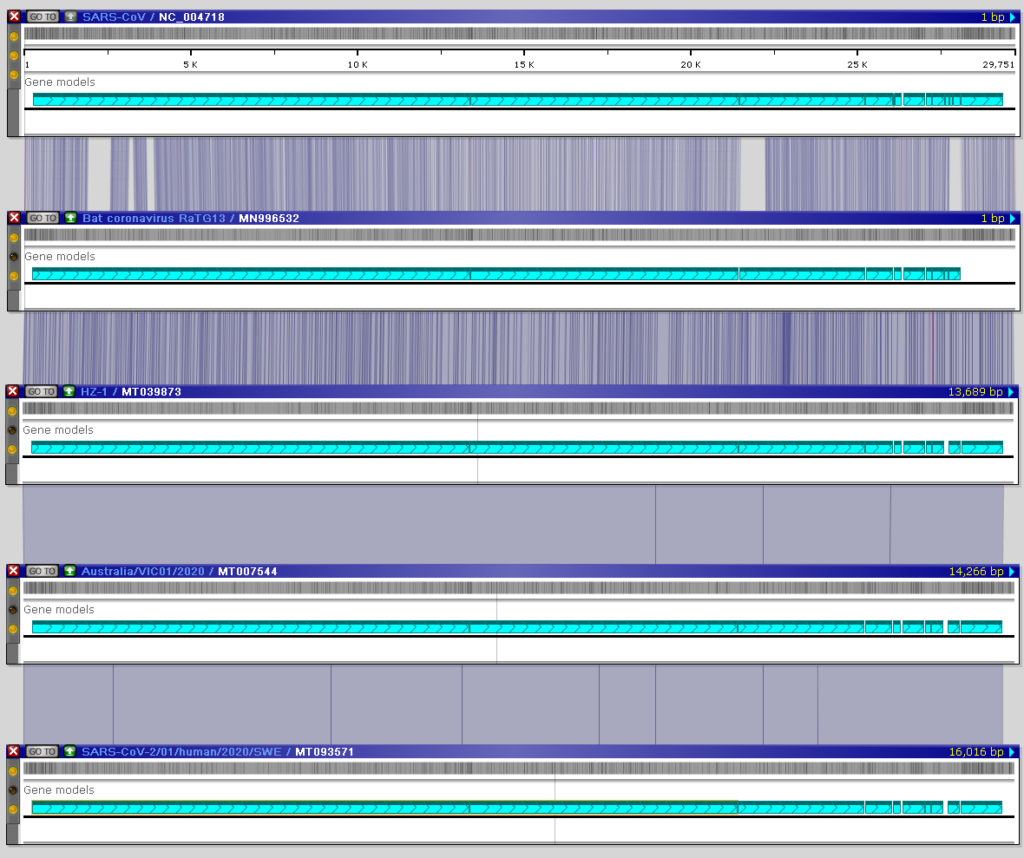This screenshot has width=1024, height=858.
Task: Click the gray sequence overview bar in Australia/VIC01 panel
Action: tap(519, 588)
